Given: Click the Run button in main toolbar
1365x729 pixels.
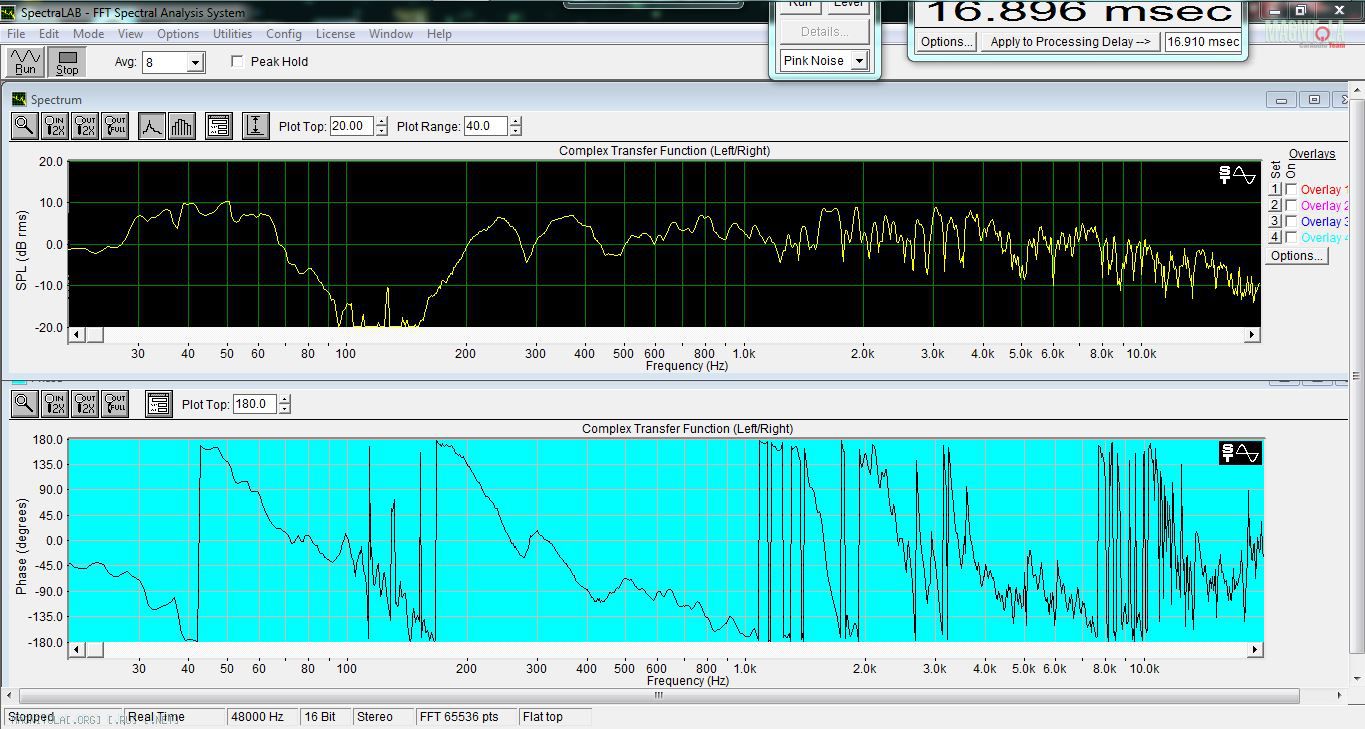Looking at the screenshot, I should [25, 62].
